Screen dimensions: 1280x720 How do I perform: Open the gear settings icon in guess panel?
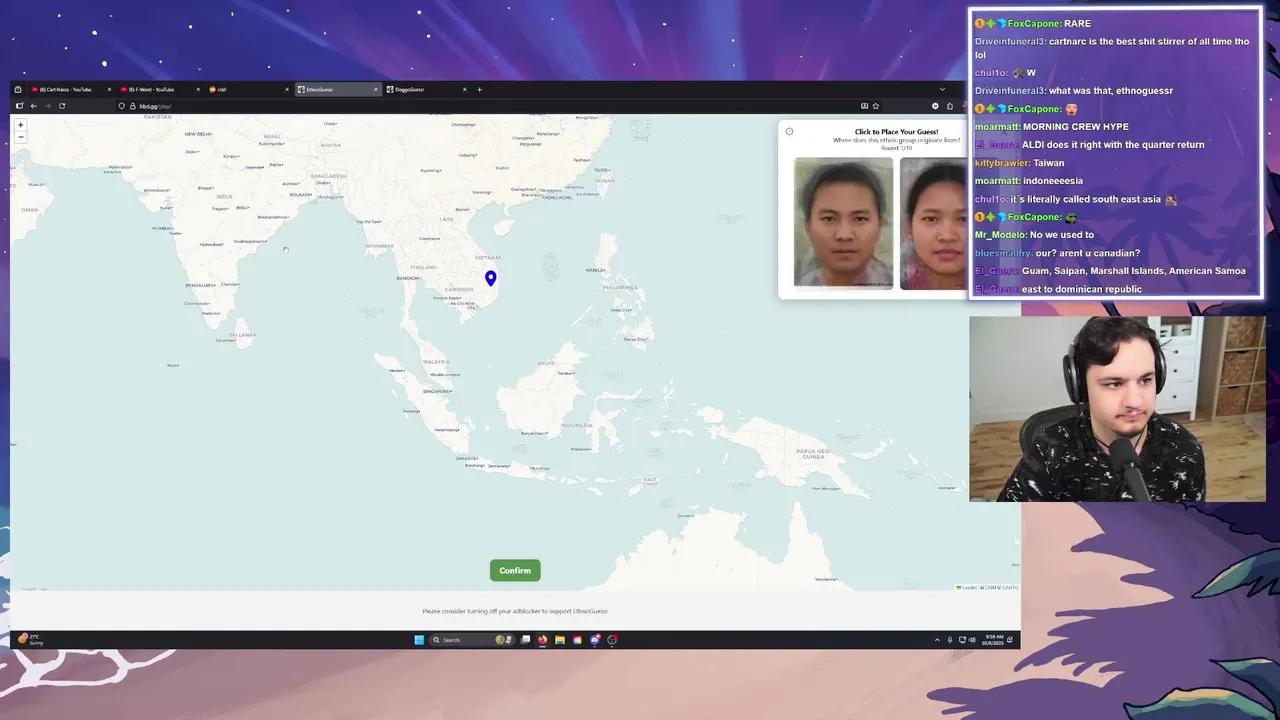coord(789,132)
